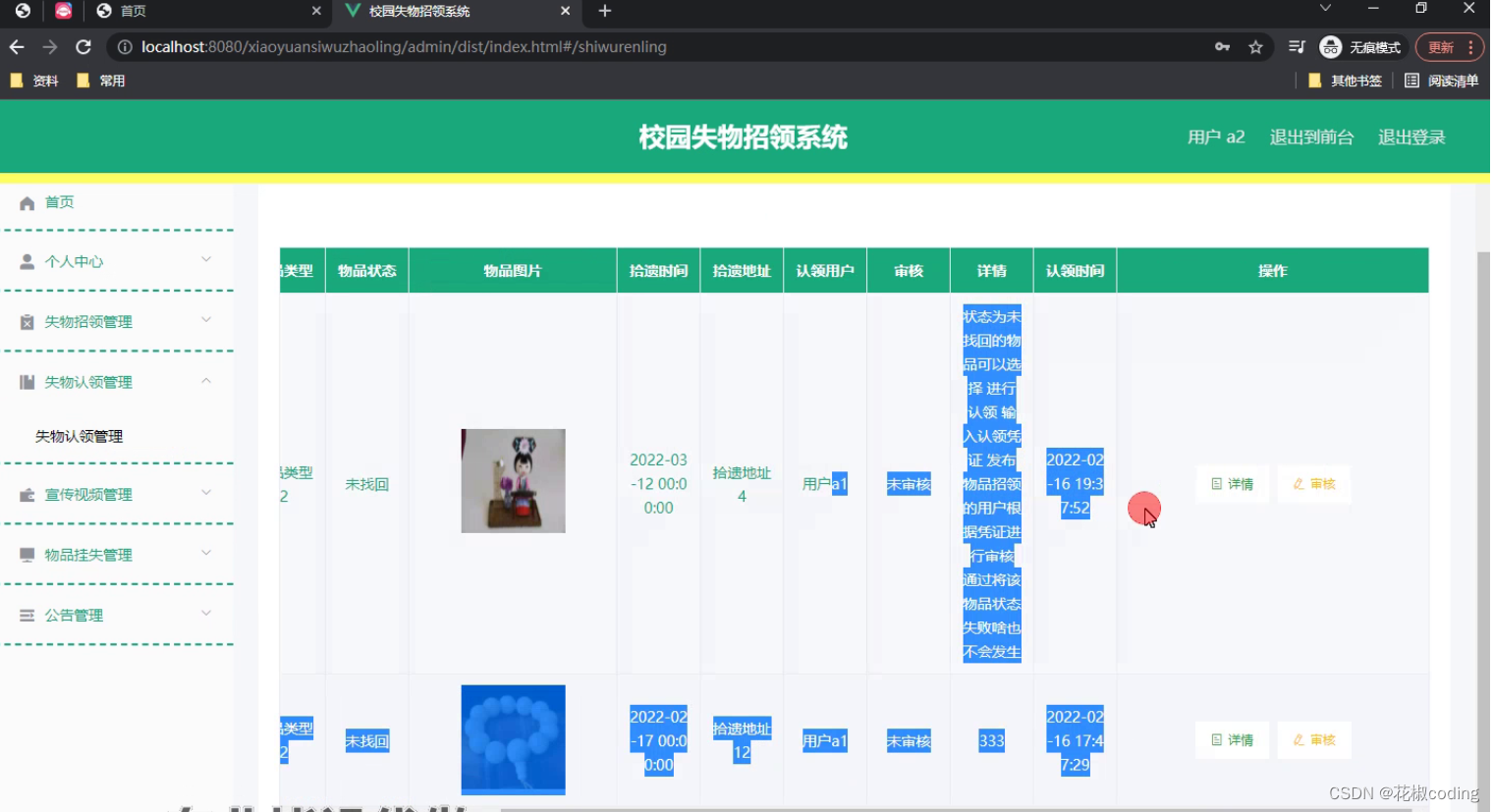Click the document icon inside the 详情 button
The height and width of the screenshot is (812, 1494).
1215,484
